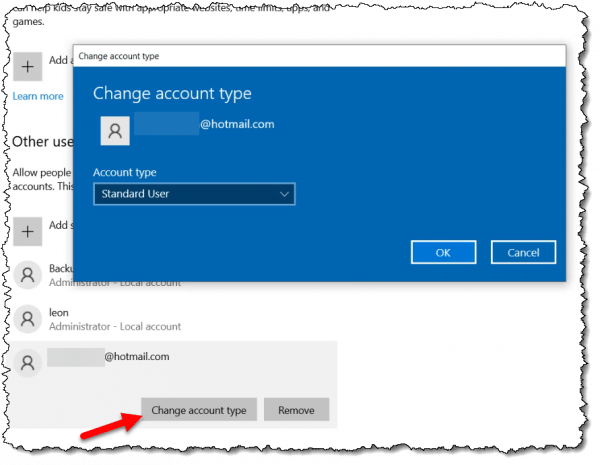Click the plus icon under Other users
This screenshot has height=465, width=600.
pos(28,232)
